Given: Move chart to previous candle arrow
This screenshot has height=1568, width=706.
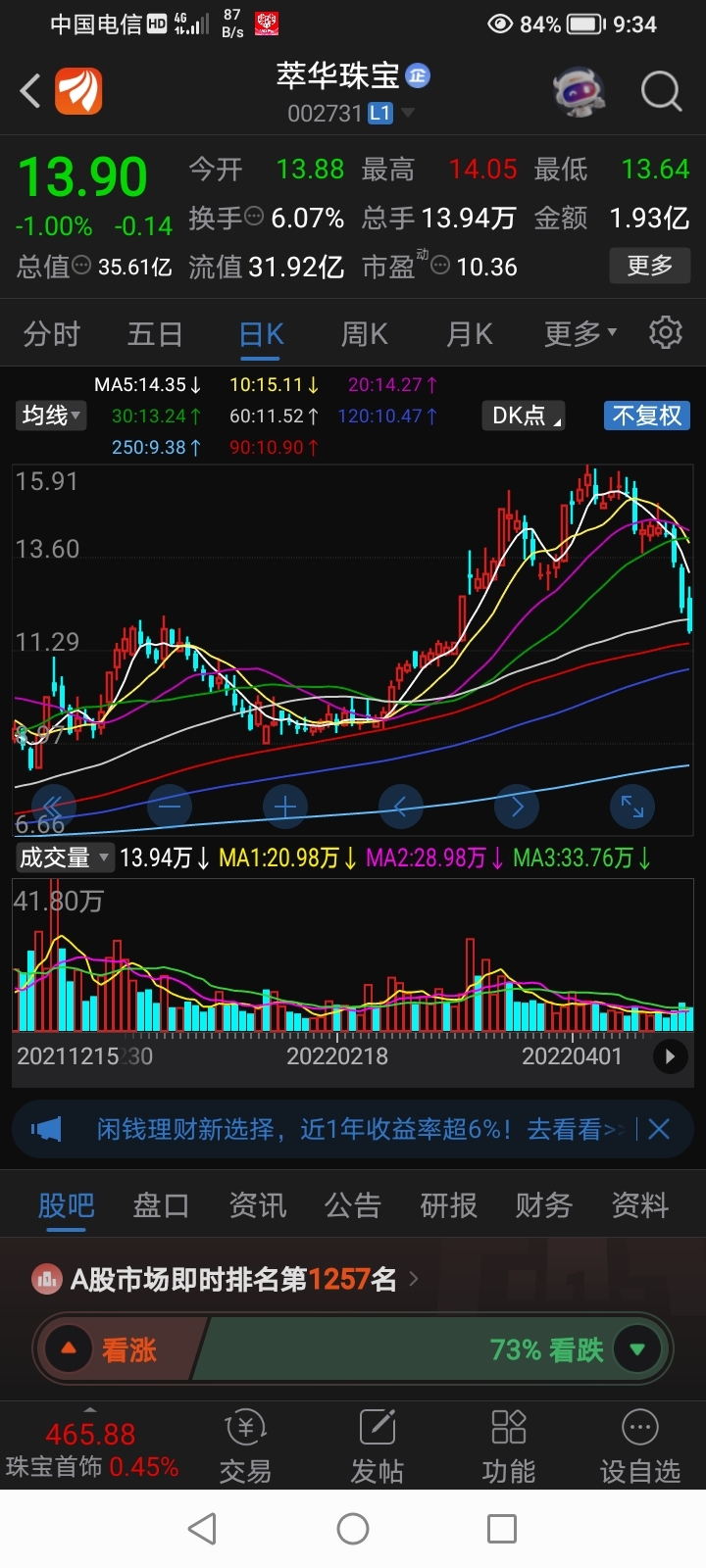Looking at the screenshot, I should click(401, 808).
